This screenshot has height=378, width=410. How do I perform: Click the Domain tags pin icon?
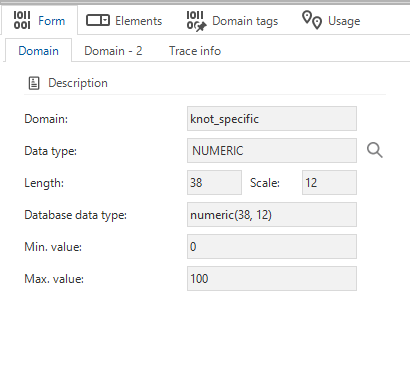coord(196,21)
